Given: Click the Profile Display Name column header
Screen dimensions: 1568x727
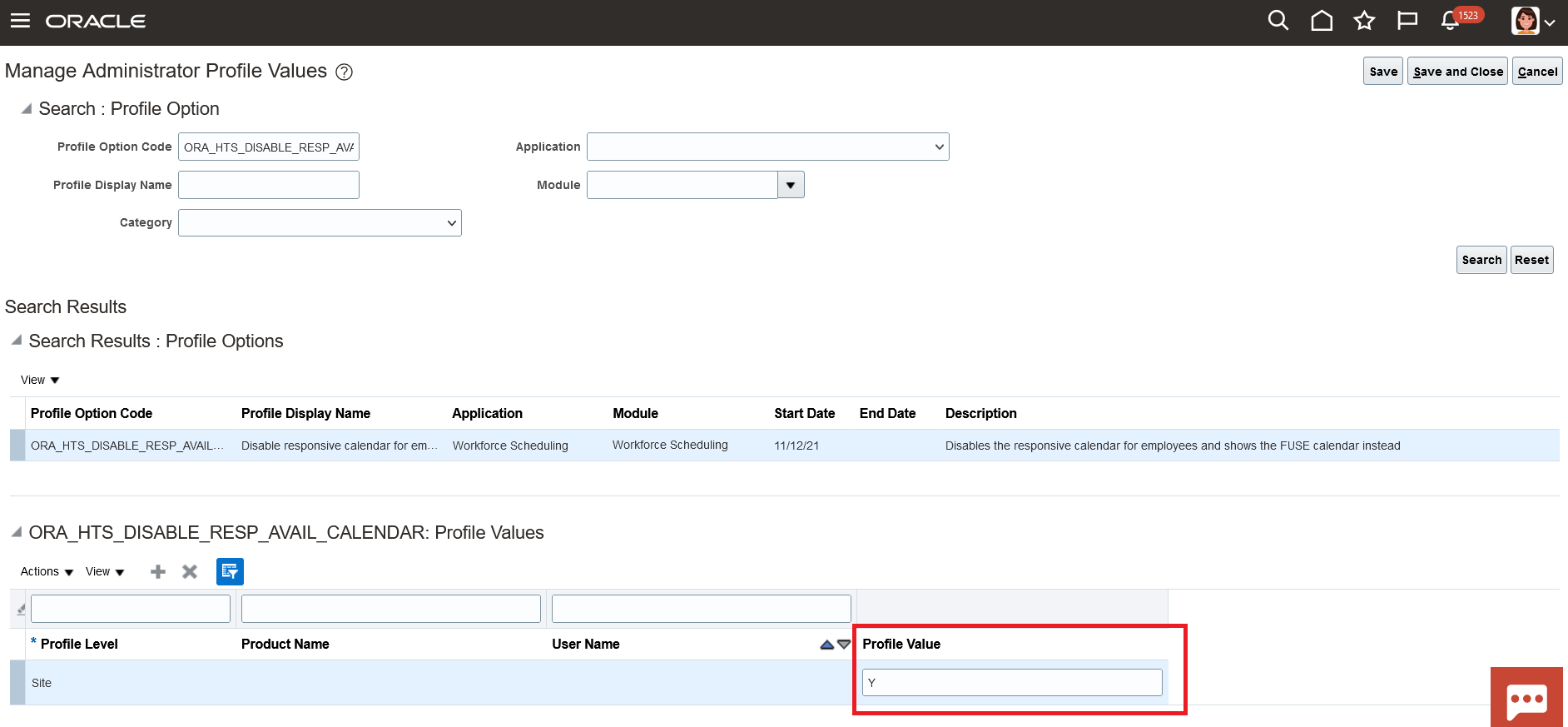Looking at the screenshot, I should (305, 414).
